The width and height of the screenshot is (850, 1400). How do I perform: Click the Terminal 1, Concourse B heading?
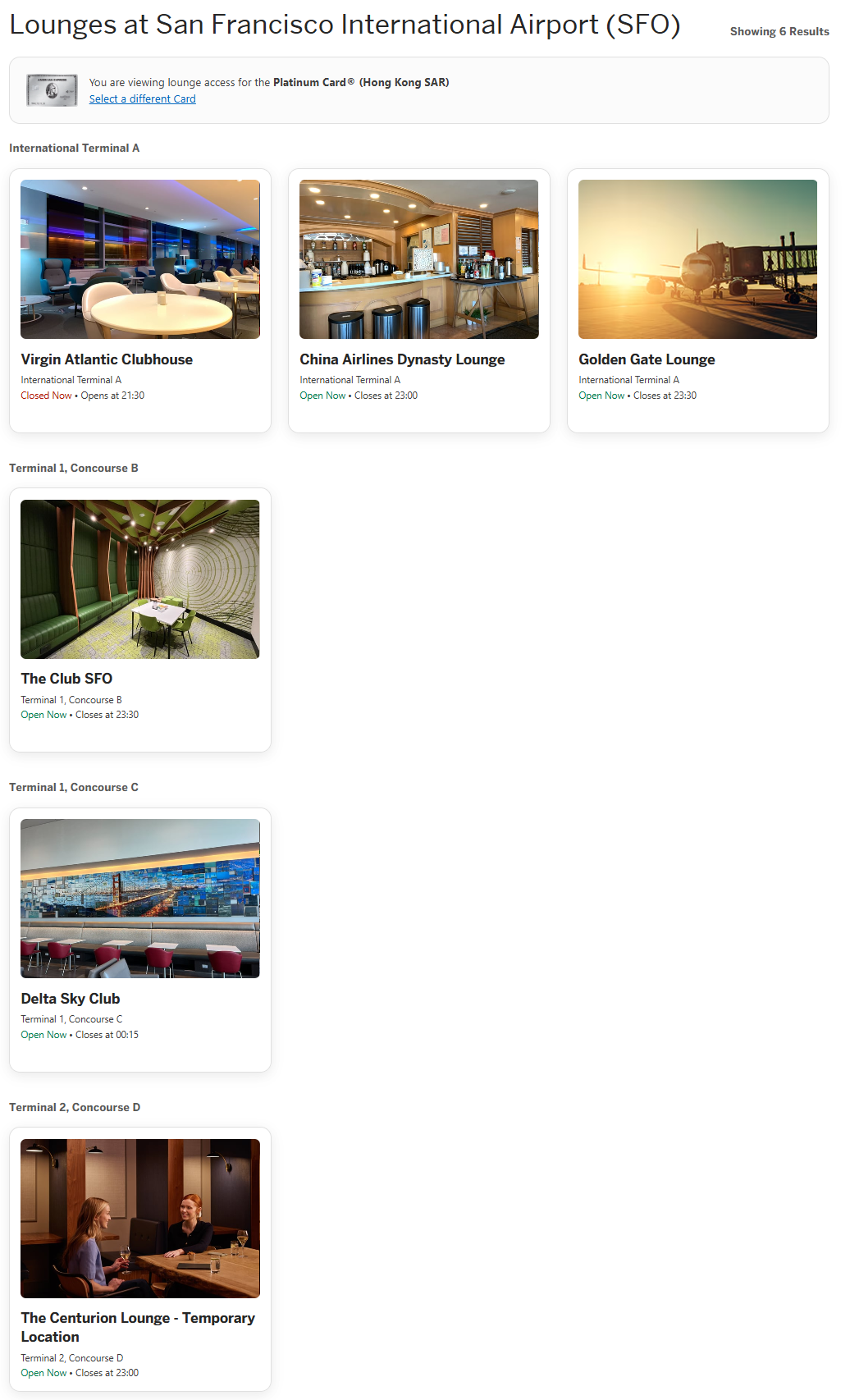pyautogui.click(x=74, y=468)
